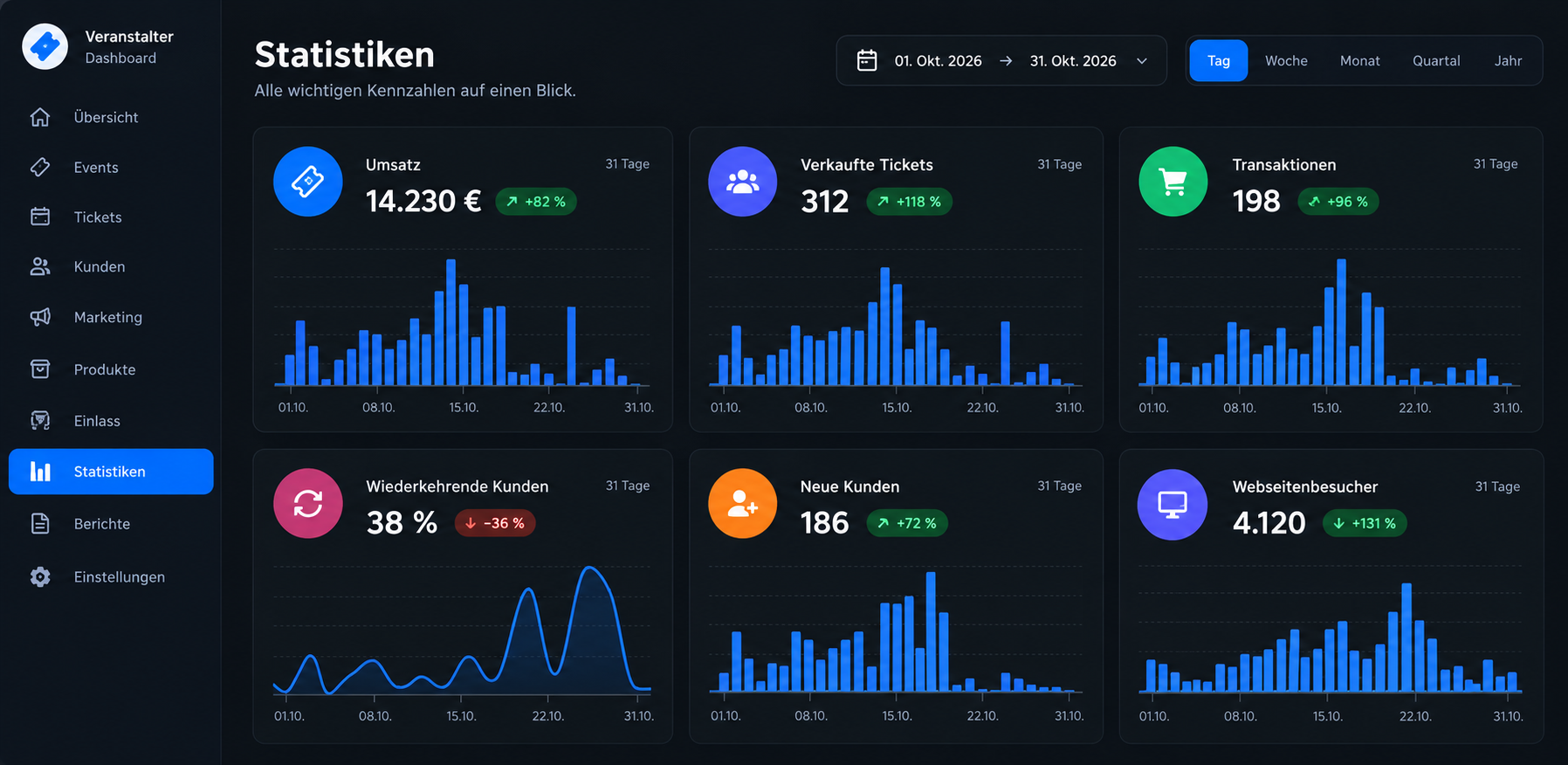This screenshot has width=1568, height=765.
Task: Switch to the Woche period tab
Action: coord(1286,61)
